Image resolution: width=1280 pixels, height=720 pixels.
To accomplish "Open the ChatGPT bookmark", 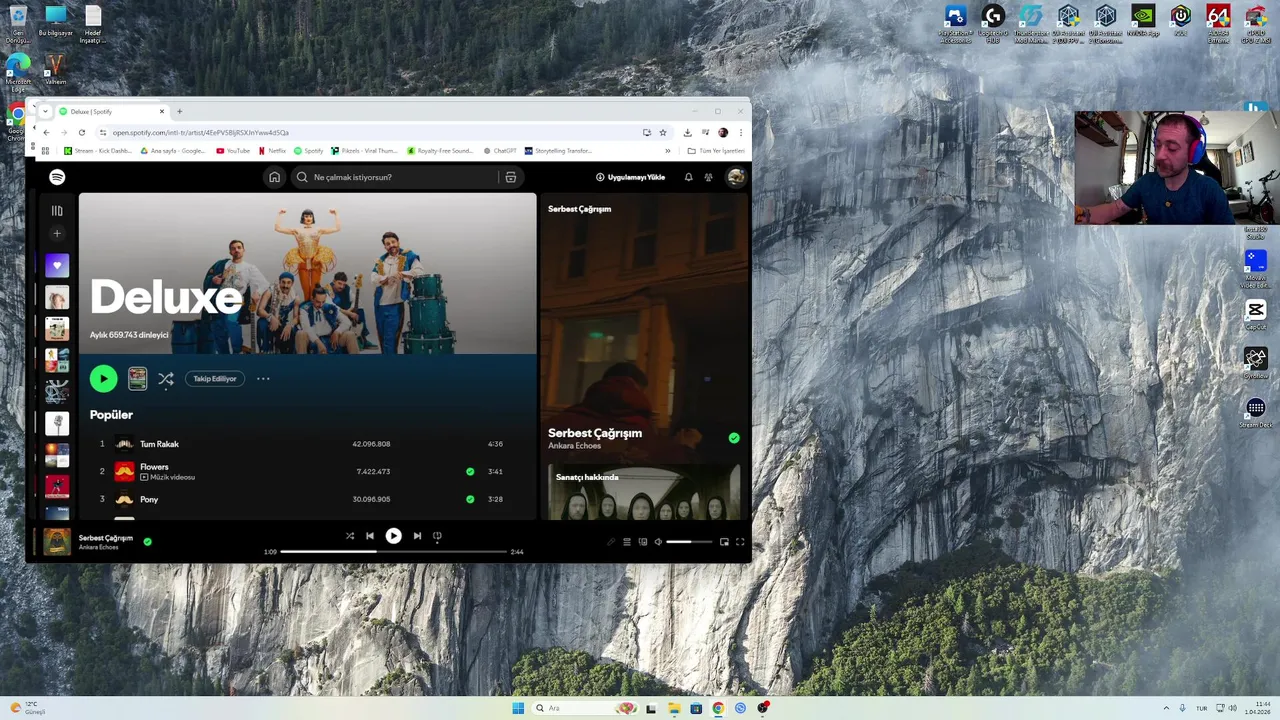I will (500, 151).
